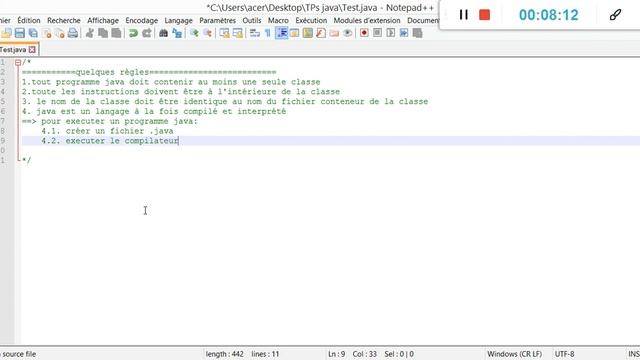Toggle show all characters pilcrow icon
Screen dimensions: 640x360
[x=268, y=33]
